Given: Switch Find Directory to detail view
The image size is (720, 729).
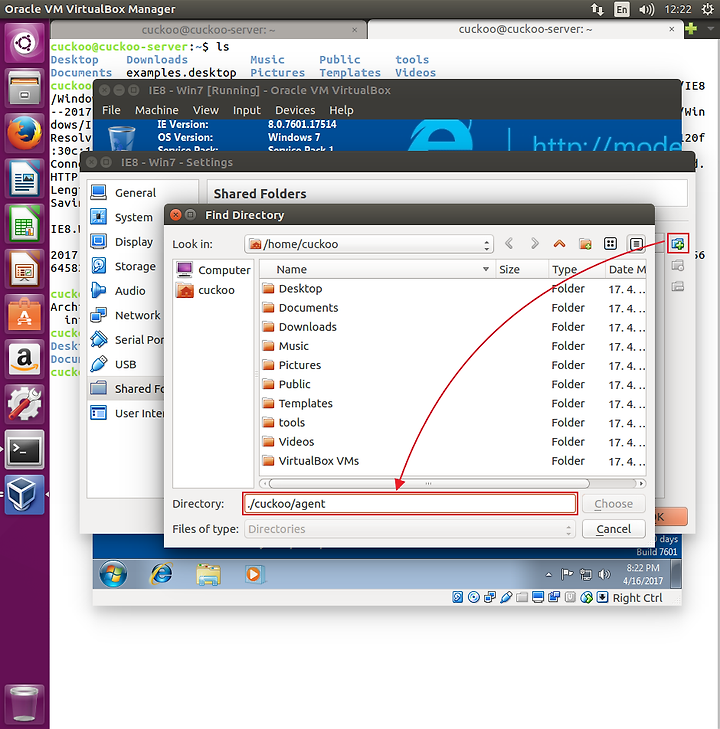Looking at the screenshot, I should [x=636, y=244].
